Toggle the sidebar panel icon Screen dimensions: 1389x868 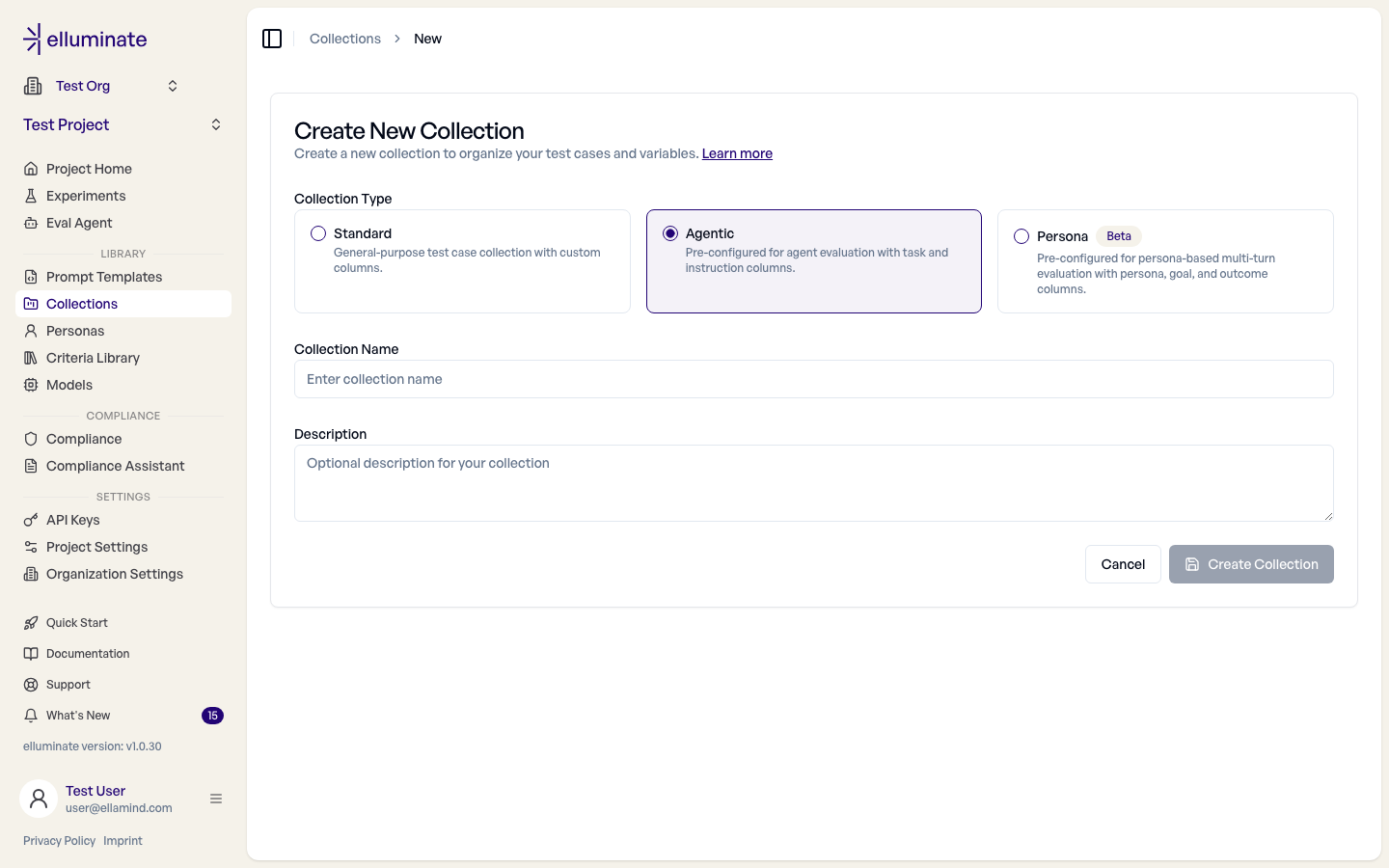tap(272, 39)
